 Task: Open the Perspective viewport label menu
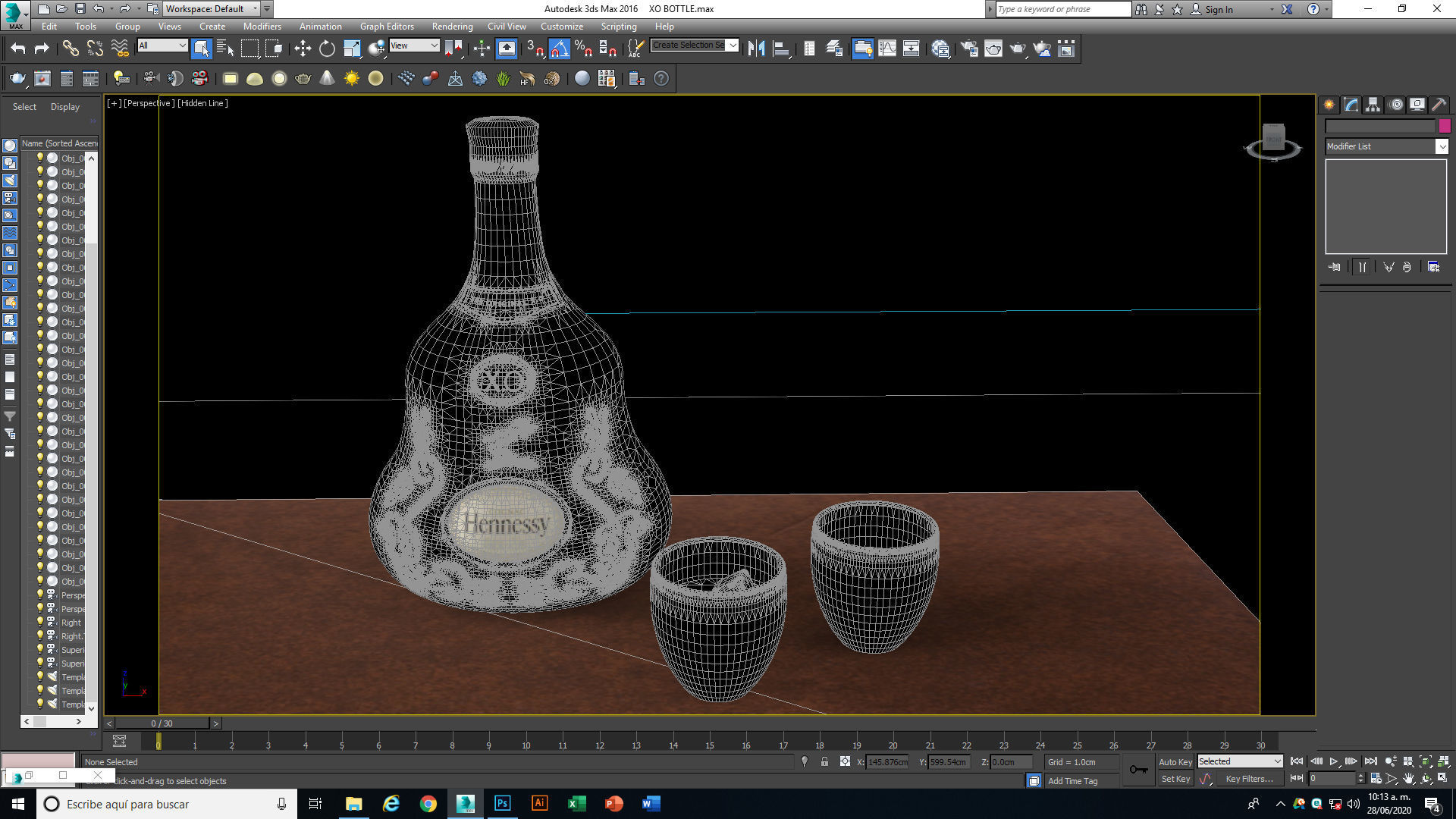pyautogui.click(x=149, y=103)
